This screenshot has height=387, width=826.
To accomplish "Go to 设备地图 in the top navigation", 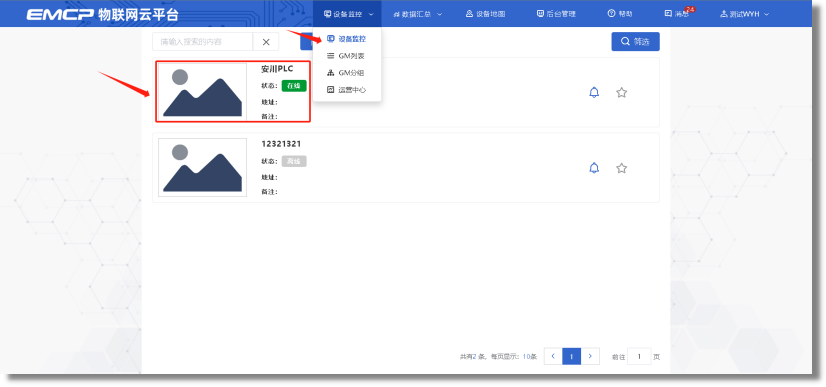I will point(485,14).
